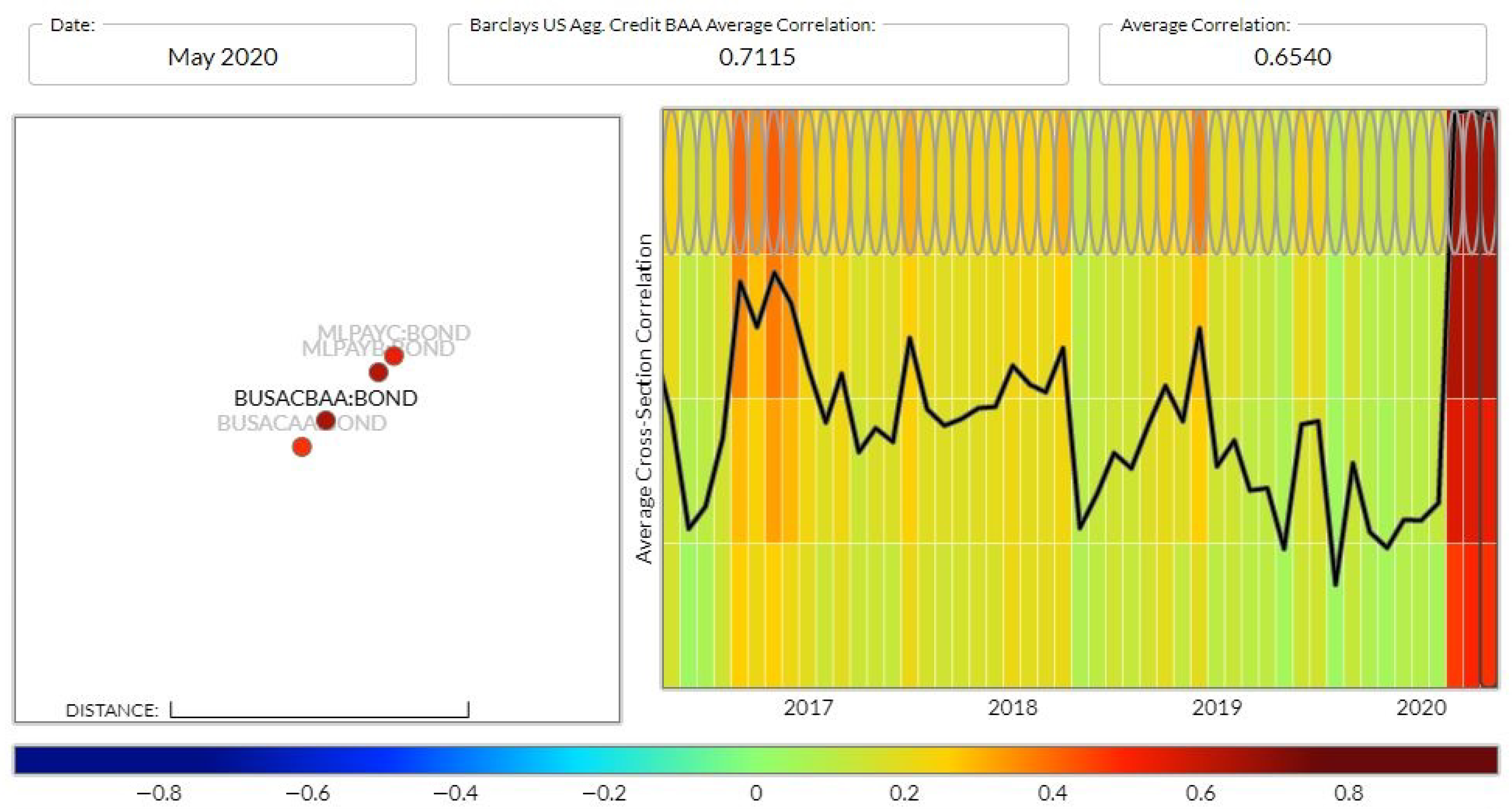Select the 2017 label on timeline axis
Screen dimensions: 1512x809
[808, 707]
